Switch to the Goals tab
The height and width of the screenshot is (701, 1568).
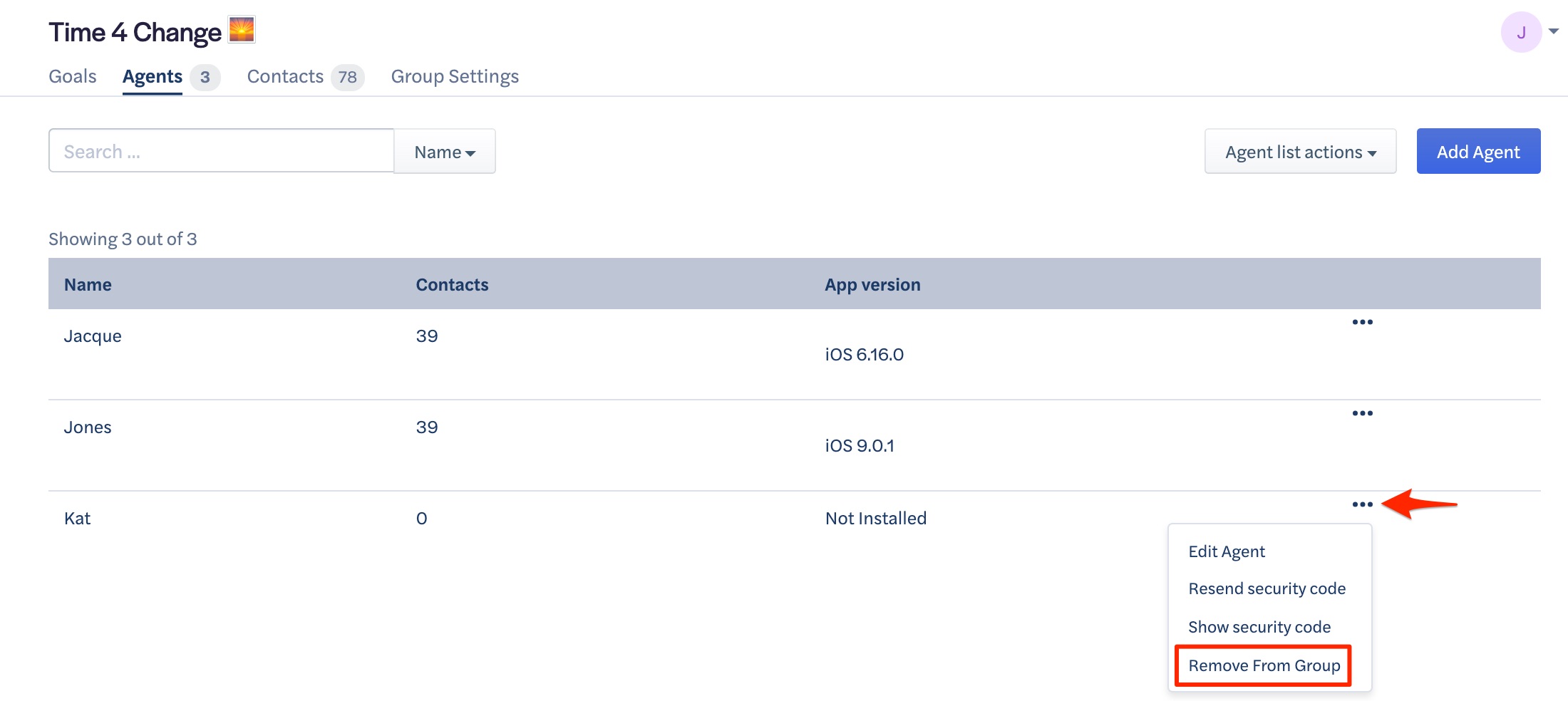pos(73,76)
